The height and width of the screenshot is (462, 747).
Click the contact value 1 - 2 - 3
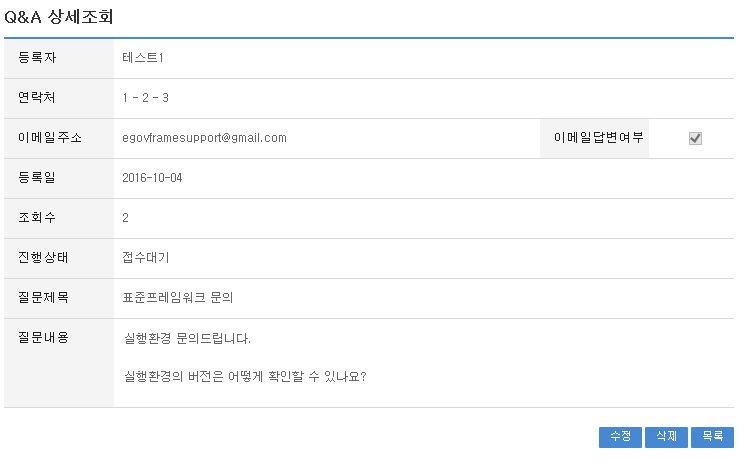146,98
